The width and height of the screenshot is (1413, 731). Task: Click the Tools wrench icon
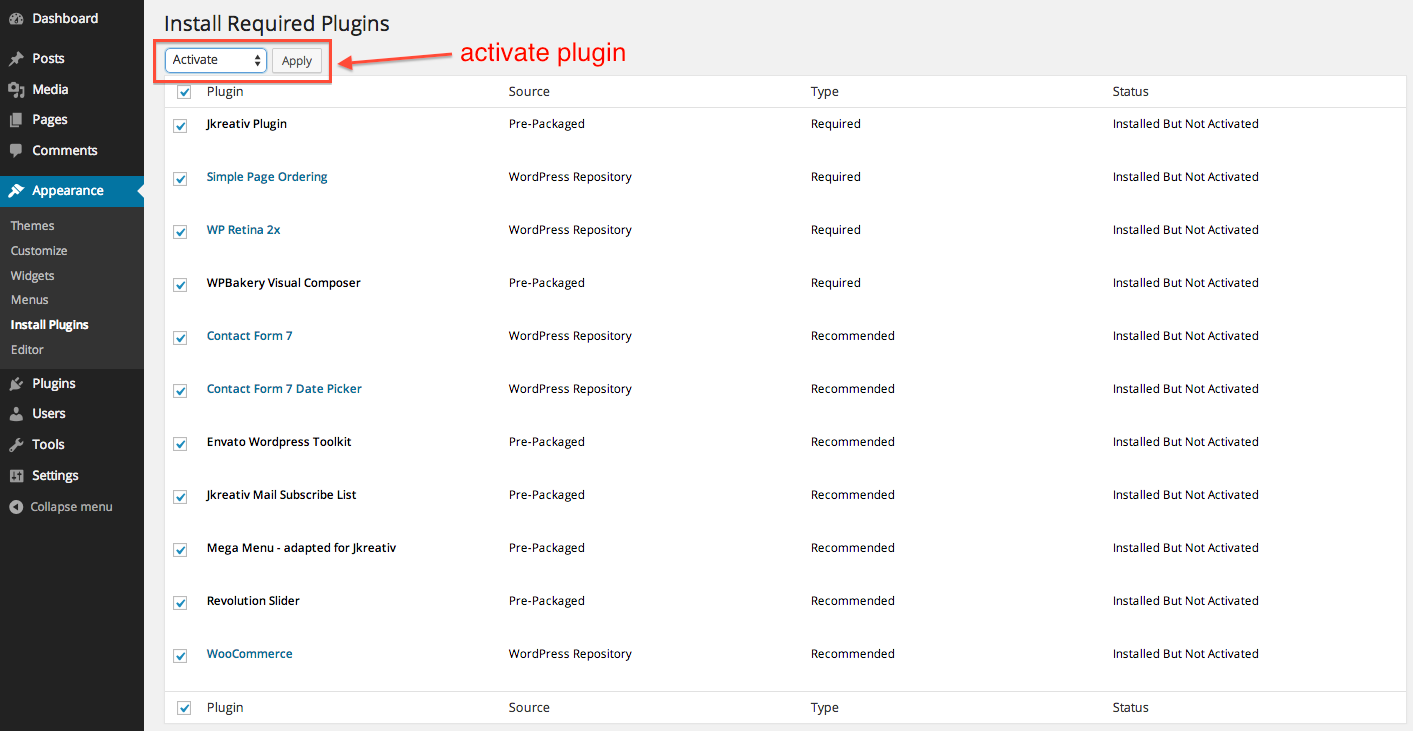[x=16, y=445]
